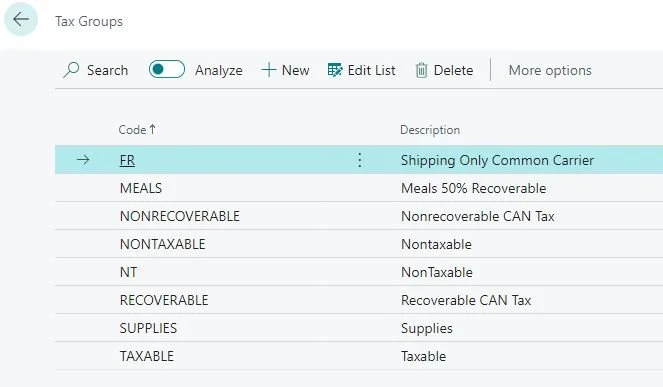Image resolution: width=663 pixels, height=387 pixels.
Task: Sort by the Code column header
Action: 137,129
